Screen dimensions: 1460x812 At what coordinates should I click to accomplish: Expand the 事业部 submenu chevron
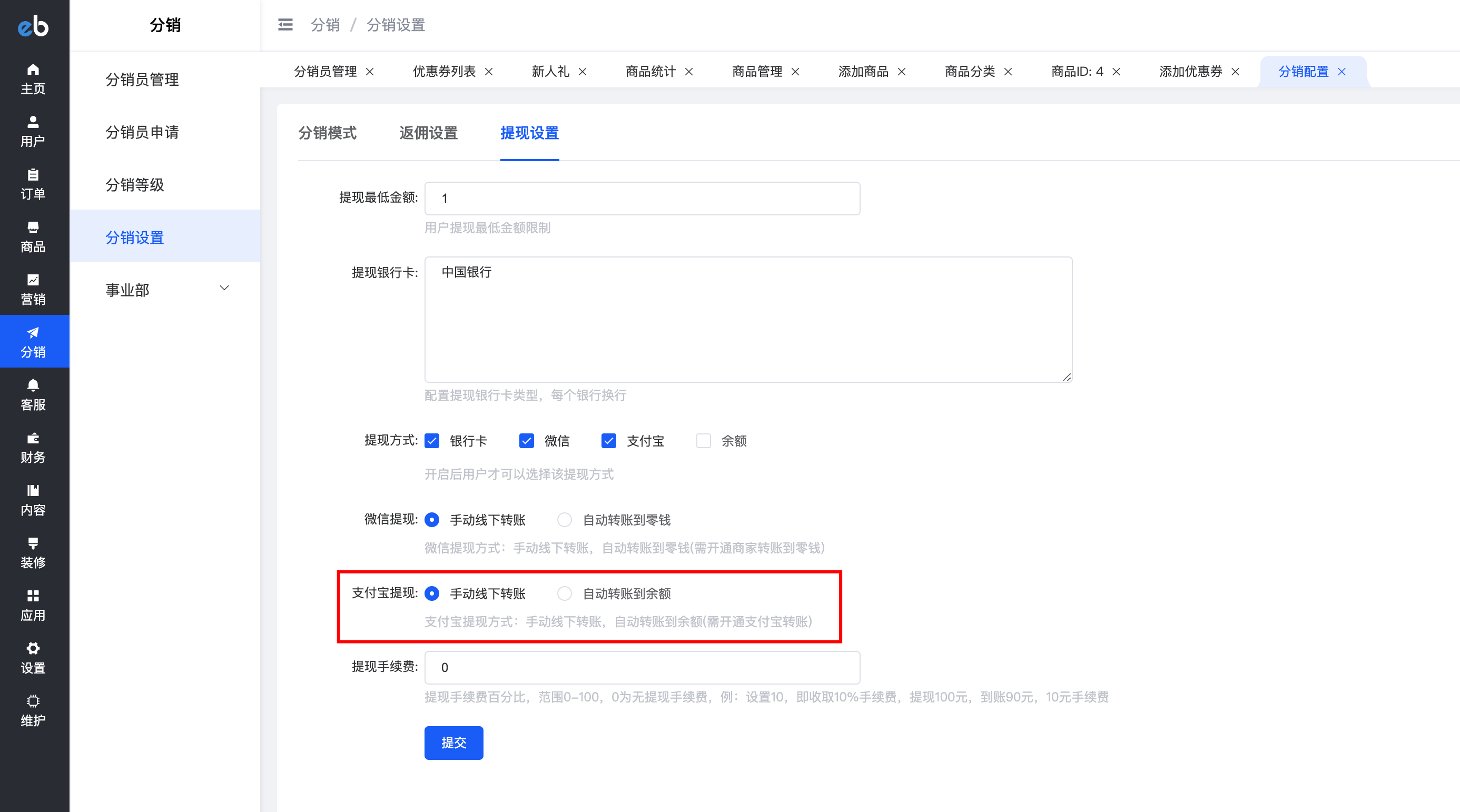pos(224,289)
